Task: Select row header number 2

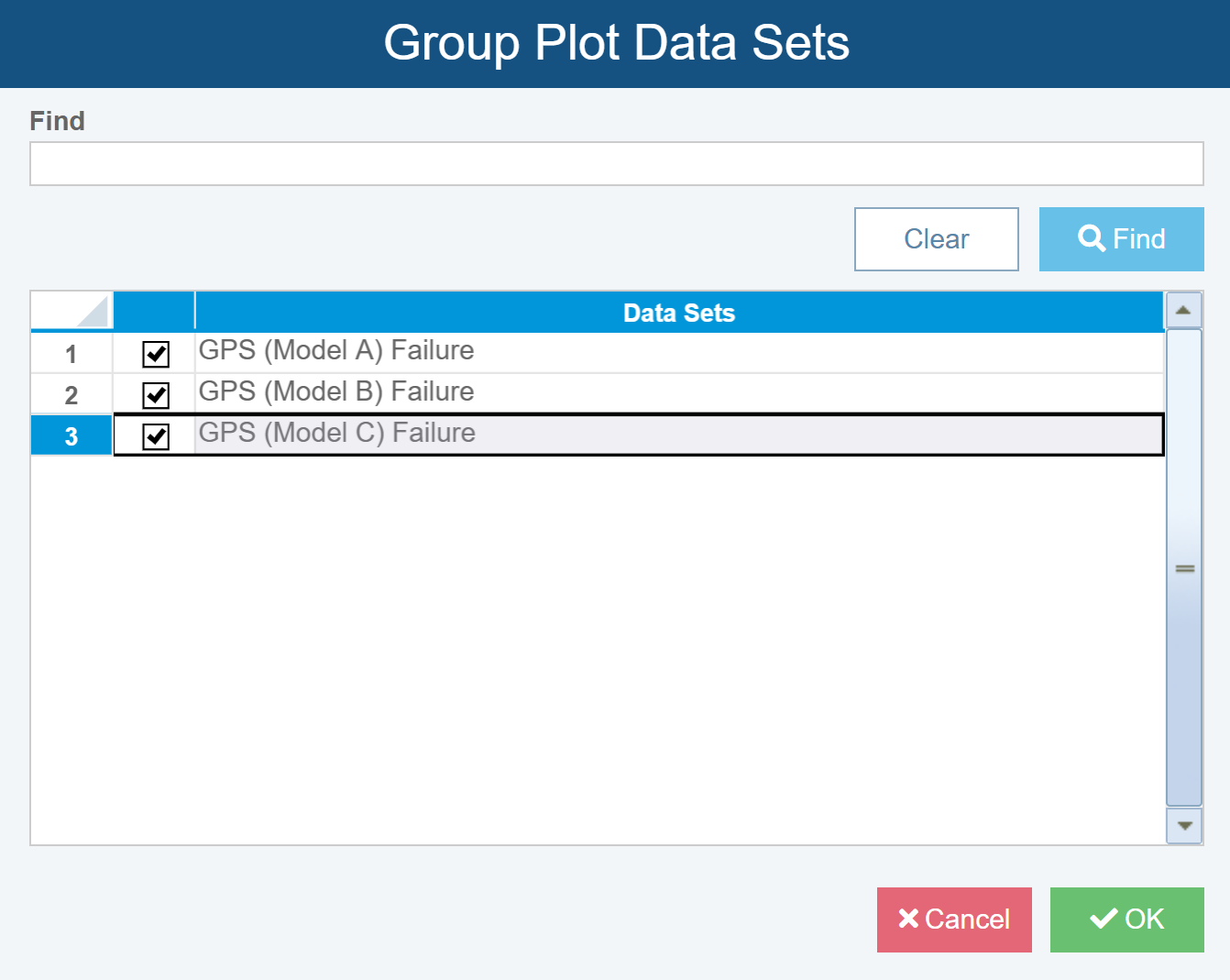Action: (71, 395)
